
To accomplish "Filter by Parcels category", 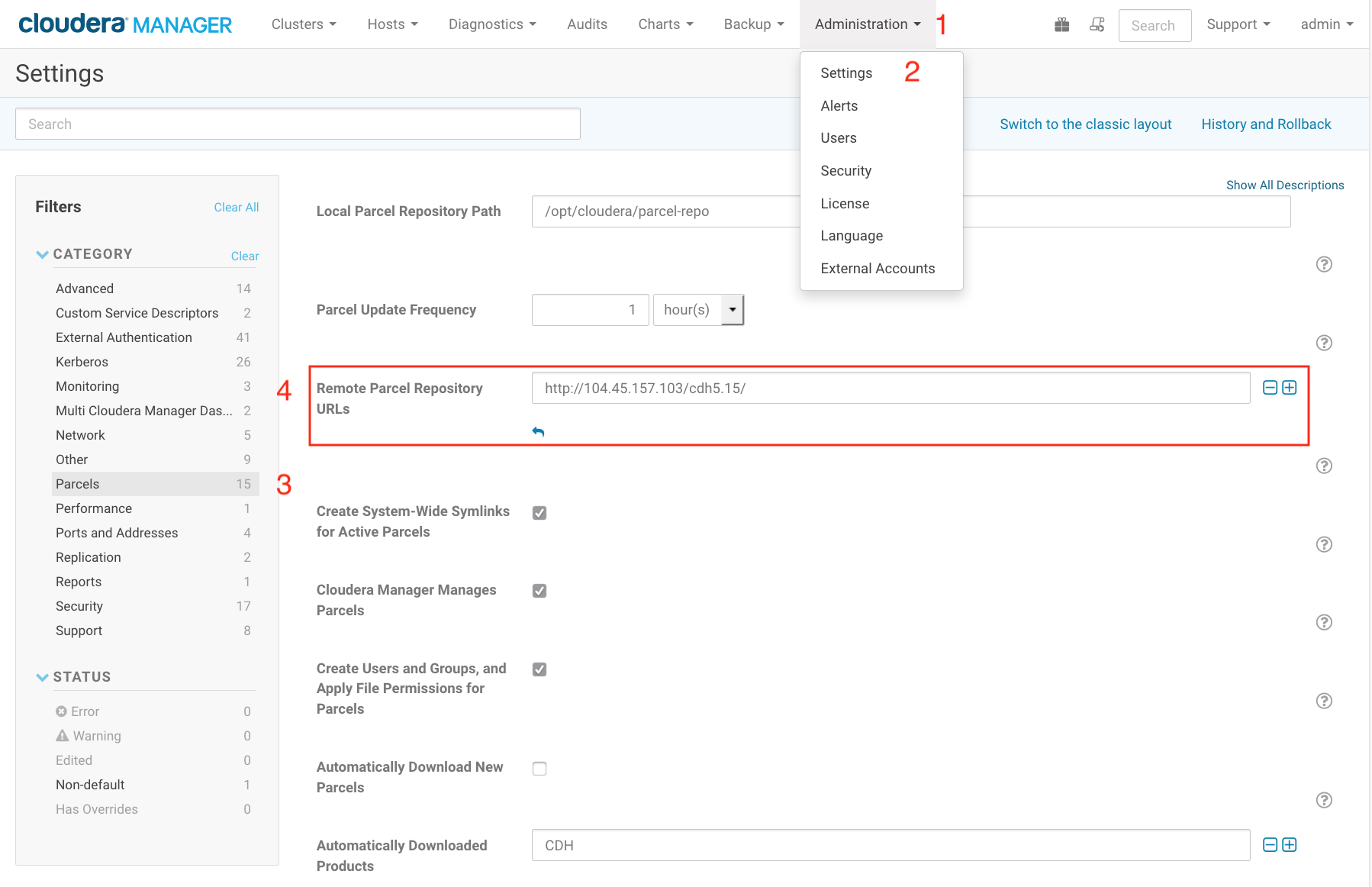I will coord(155,484).
